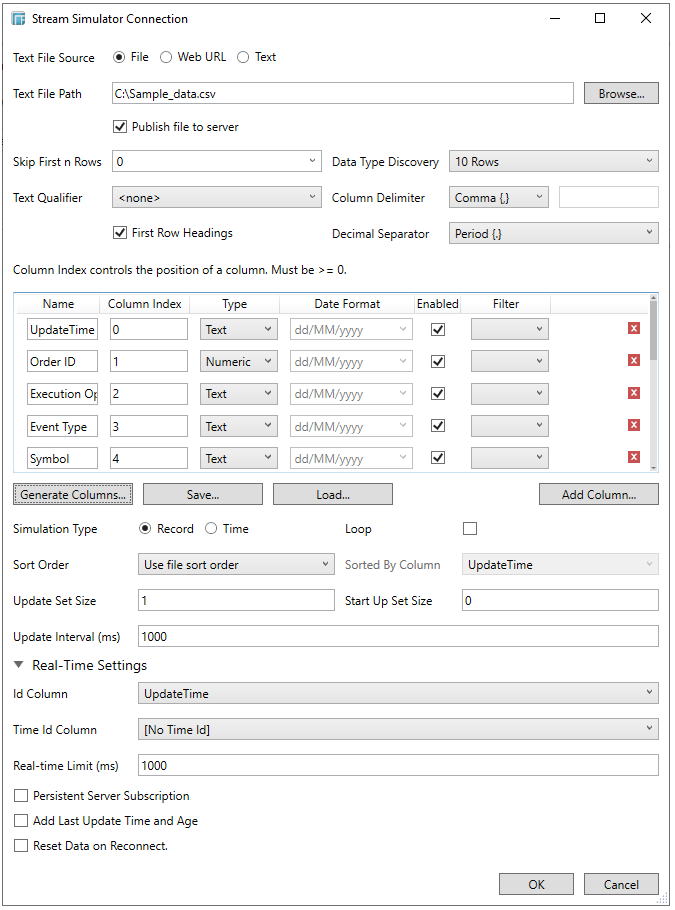Viewport: 675px width, 910px height.
Task: Open the Id Column dropdown
Action: coord(397,693)
